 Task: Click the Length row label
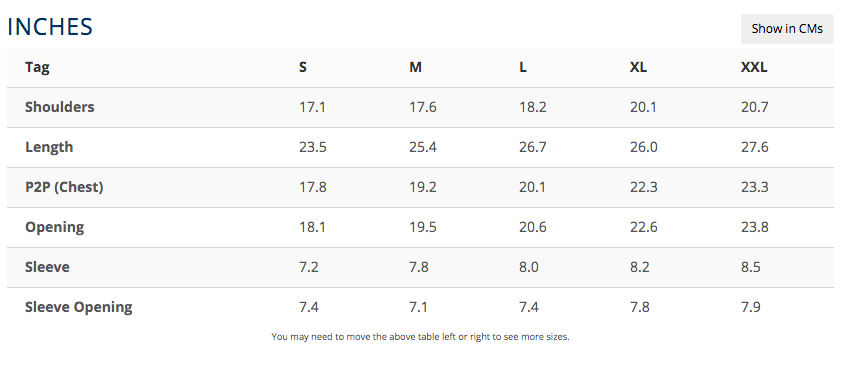[49, 148]
